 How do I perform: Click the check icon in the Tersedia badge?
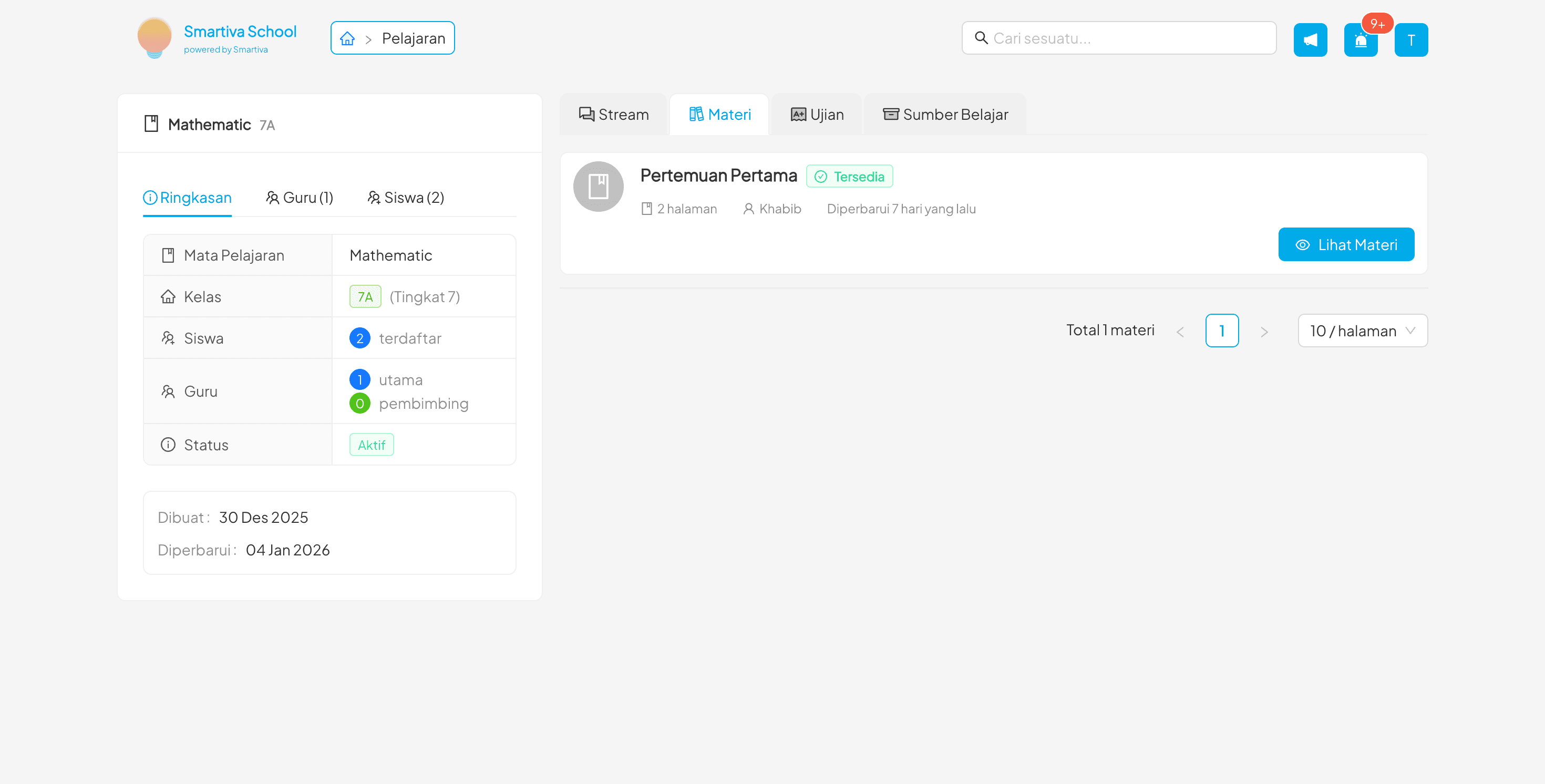coord(820,176)
